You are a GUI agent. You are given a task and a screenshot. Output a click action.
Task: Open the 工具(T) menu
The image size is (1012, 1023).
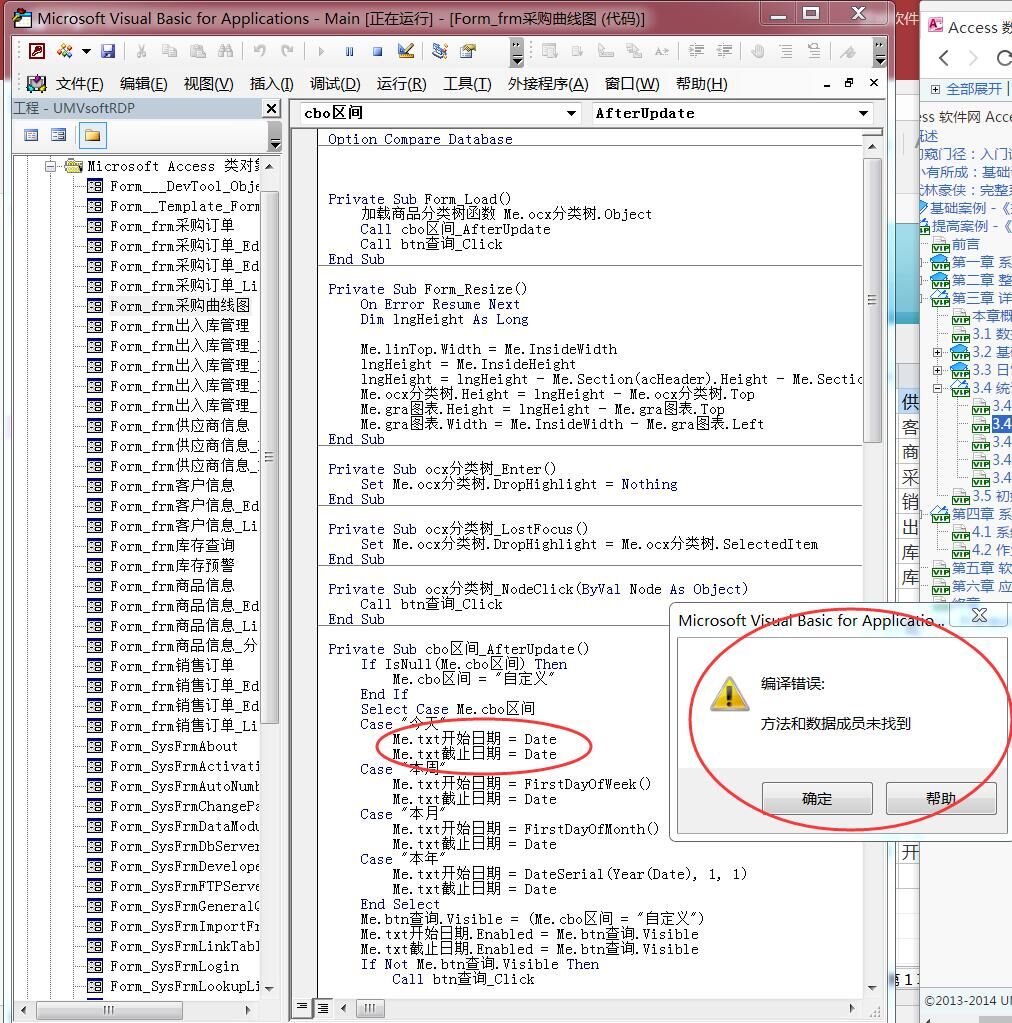click(467, 84)
